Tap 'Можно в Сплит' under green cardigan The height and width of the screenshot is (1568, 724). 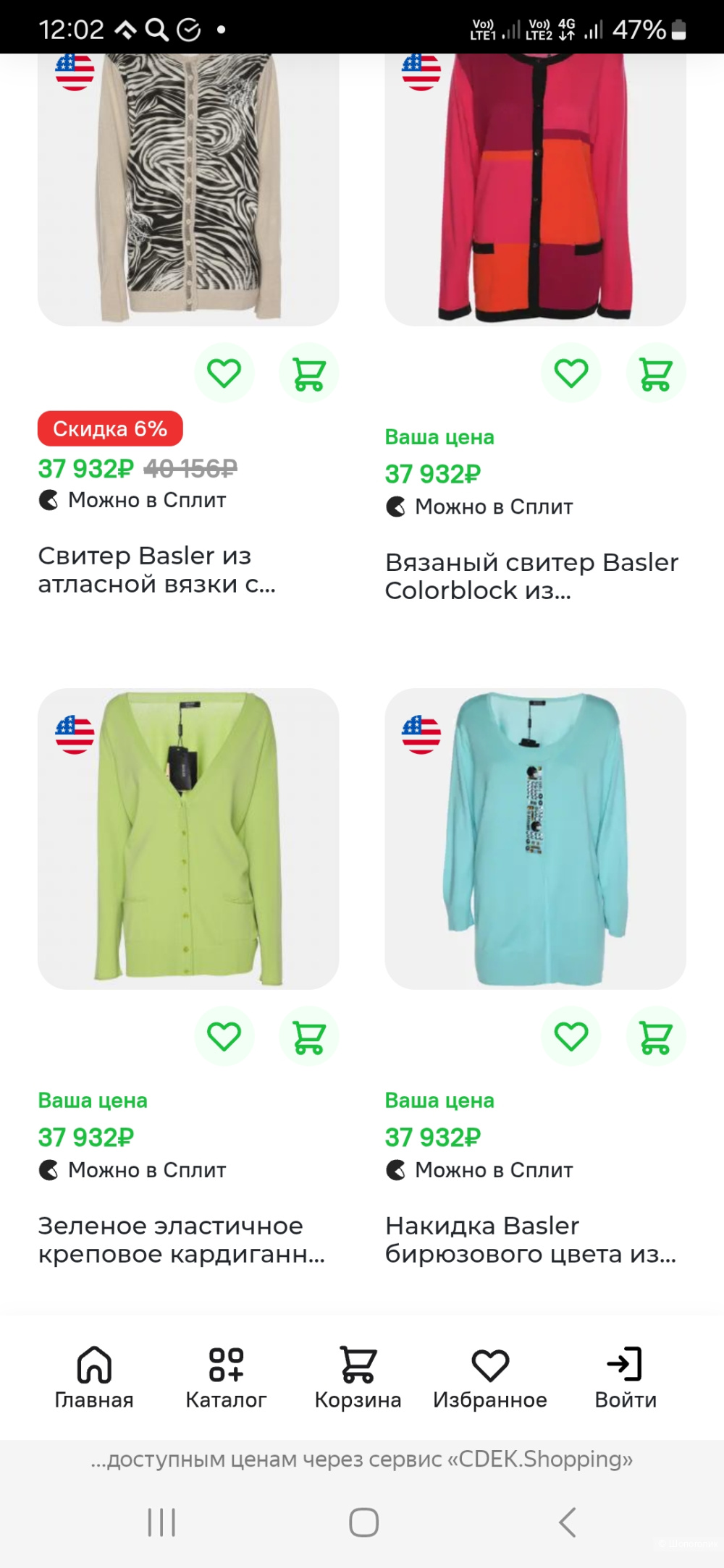click(x=146, y=1170)
